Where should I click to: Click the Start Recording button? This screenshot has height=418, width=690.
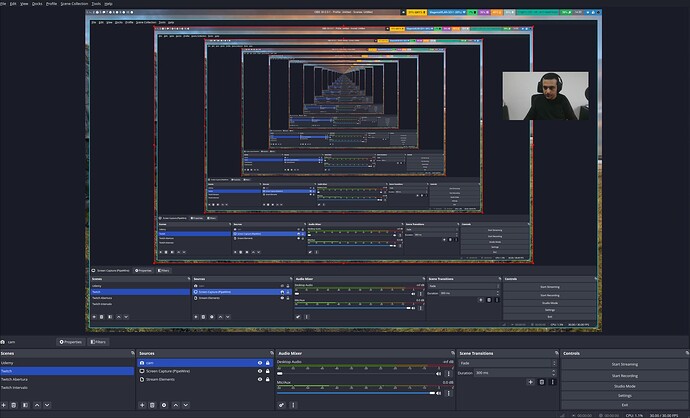[625, 374]
